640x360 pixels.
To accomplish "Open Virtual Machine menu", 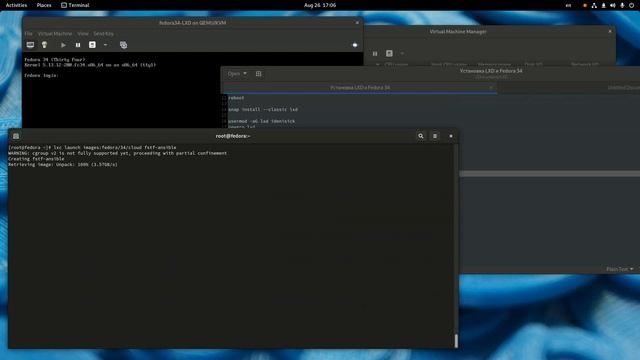I will click(x=55, y=33).
